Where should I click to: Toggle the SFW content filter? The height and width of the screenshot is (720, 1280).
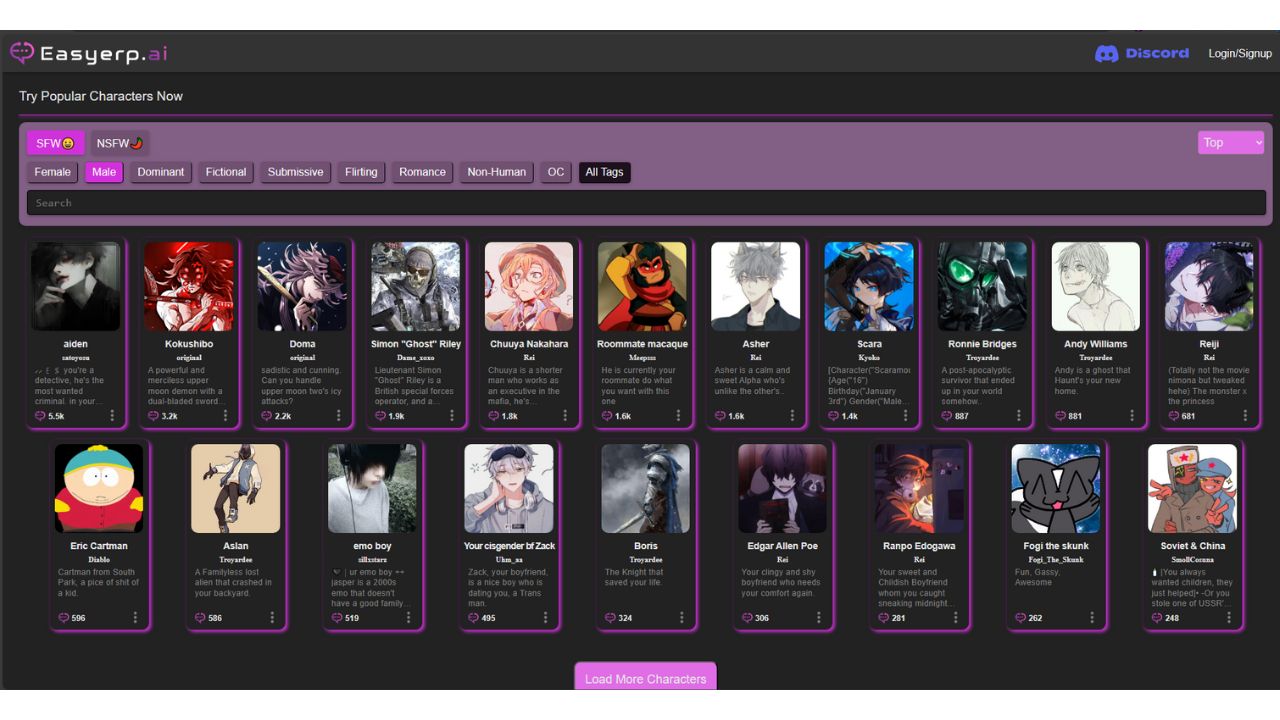click(x=55, y=143)
